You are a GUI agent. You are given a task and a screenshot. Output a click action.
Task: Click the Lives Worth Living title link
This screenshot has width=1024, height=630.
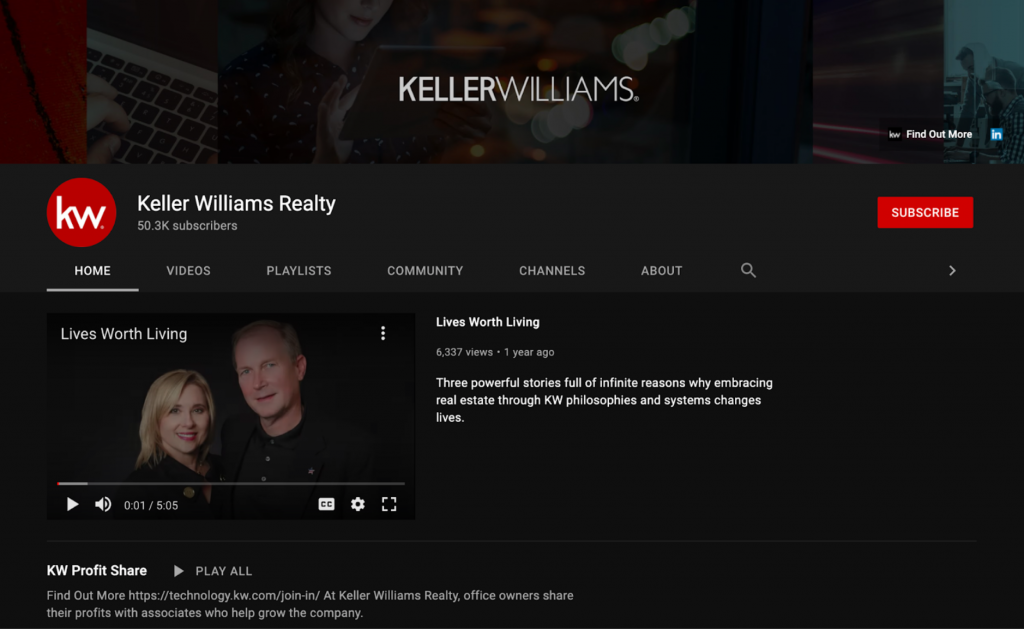[488, 322]
